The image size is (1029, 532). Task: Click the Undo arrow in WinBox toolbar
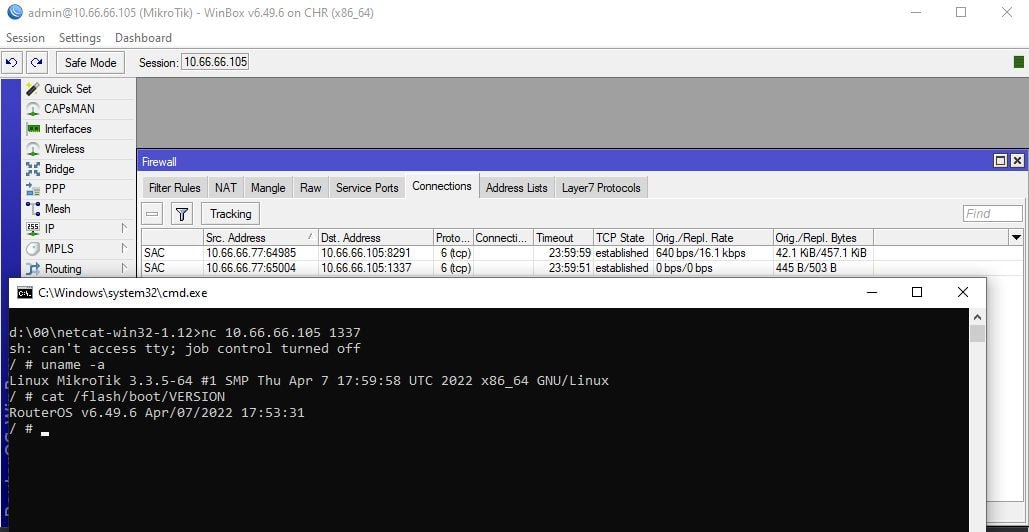pyautogui.click(x=12, y=63)
